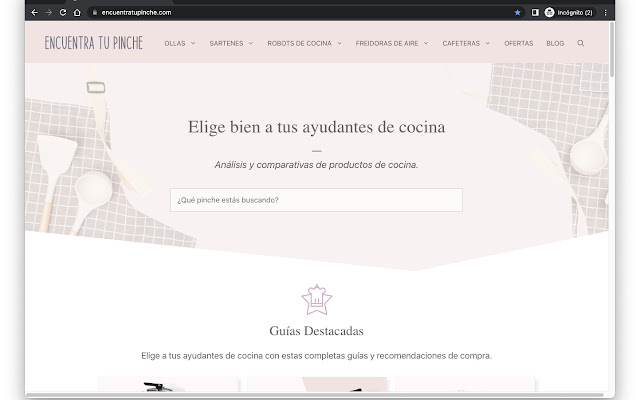The height and width of the screenshot is (400, 640).
Task: Expand the OLLAS dropdown chevron
Action: point(193,43)
